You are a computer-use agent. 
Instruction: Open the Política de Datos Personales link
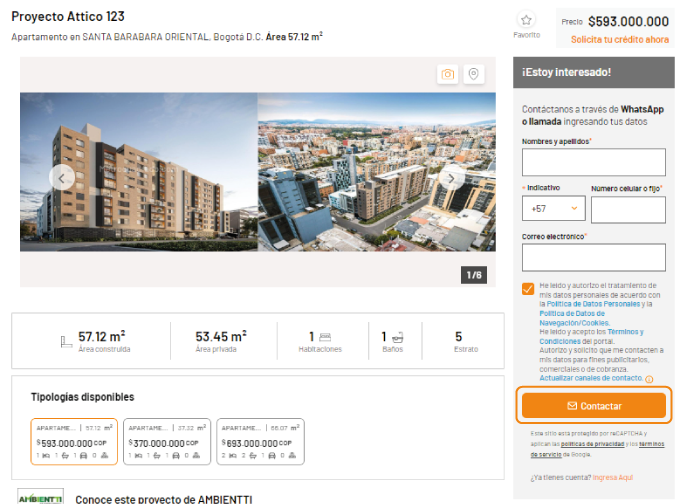pyautogui.click(x=593, y=304)
